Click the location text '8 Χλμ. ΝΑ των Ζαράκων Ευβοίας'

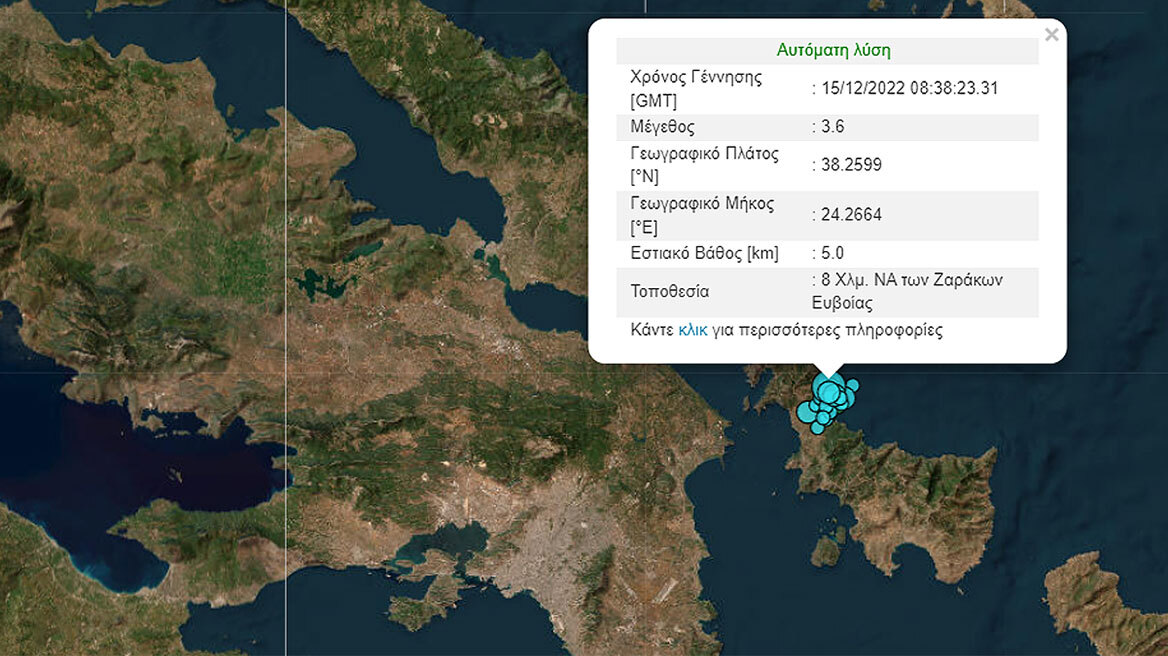[x=910, y=291]
